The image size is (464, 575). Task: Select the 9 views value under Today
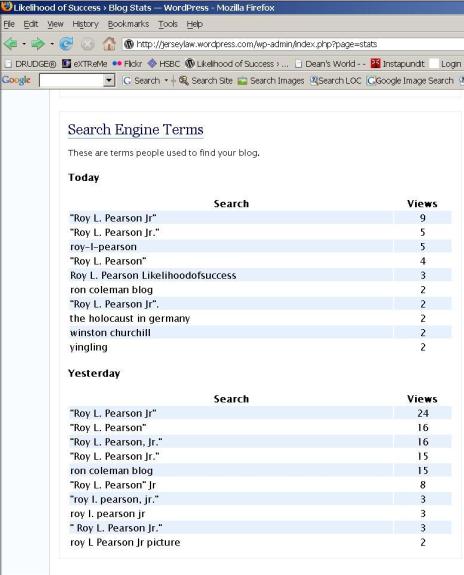pos(423,218)
